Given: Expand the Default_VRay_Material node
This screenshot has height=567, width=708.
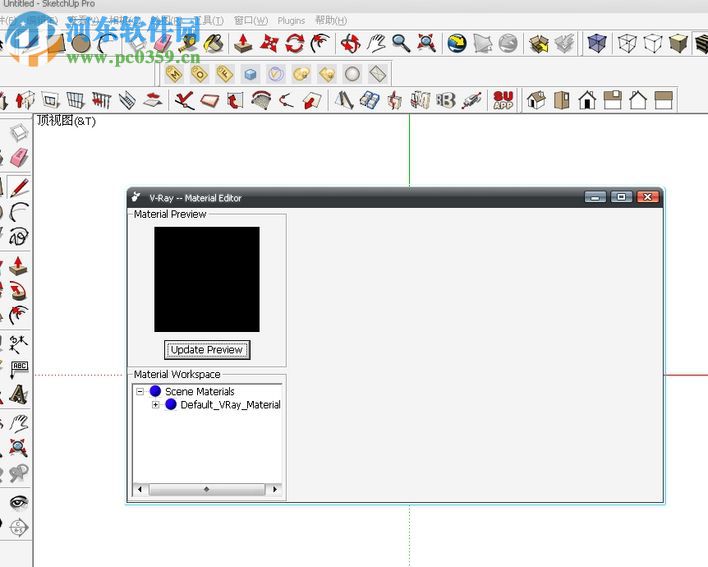Looking at the screenshot, I should pyautogui.click(x=156, y=404).
